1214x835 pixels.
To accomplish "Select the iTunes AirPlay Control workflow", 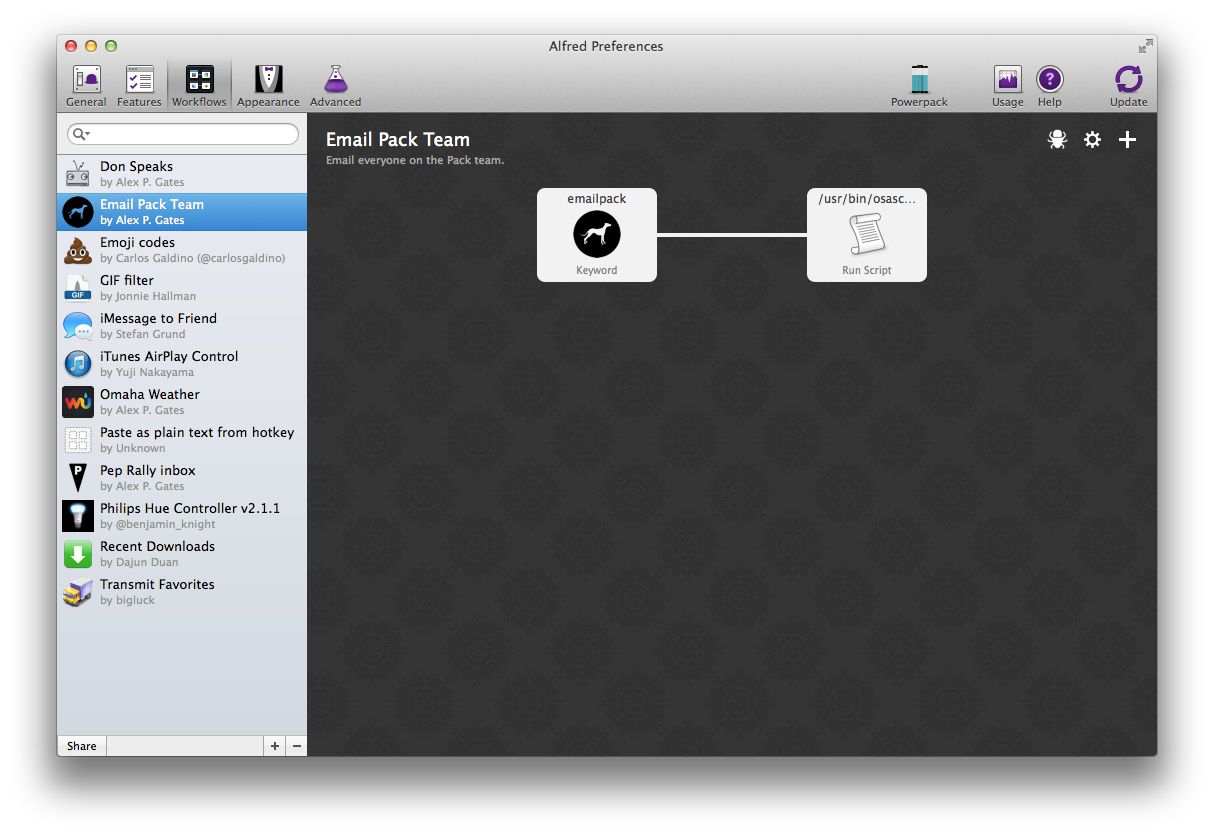I will tap(182, 364).
